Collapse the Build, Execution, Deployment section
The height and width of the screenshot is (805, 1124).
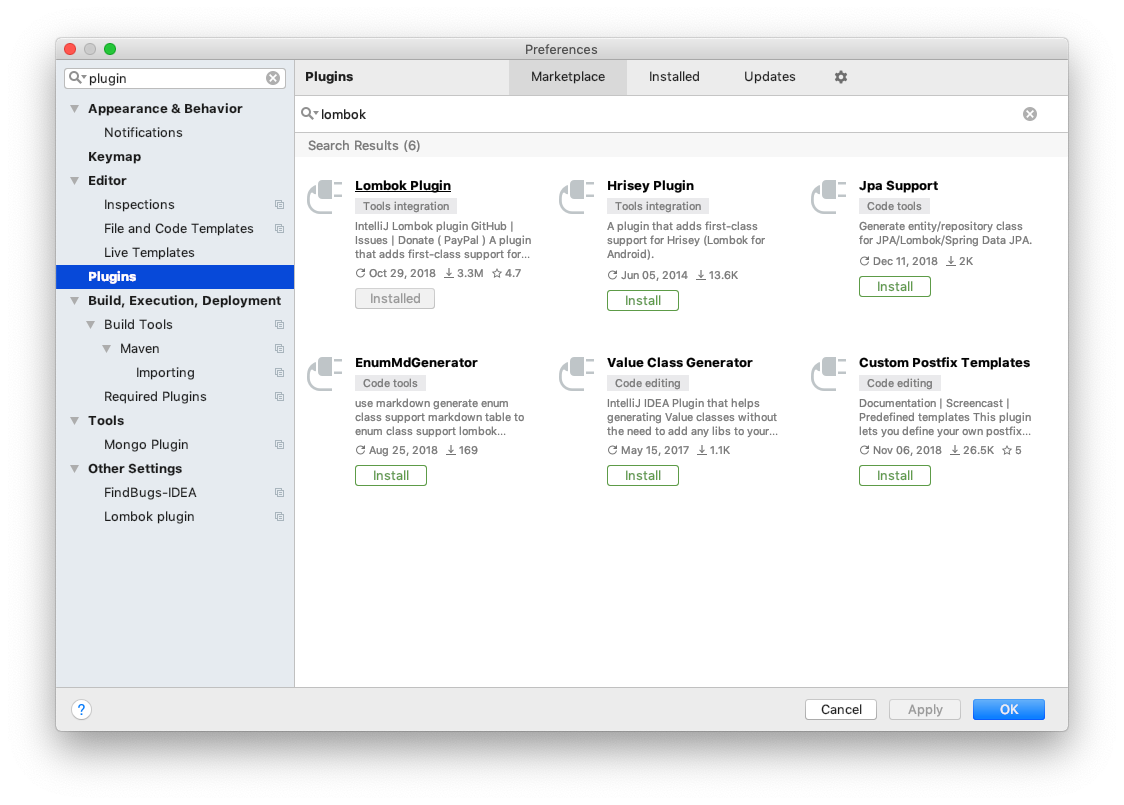(74, 301)
